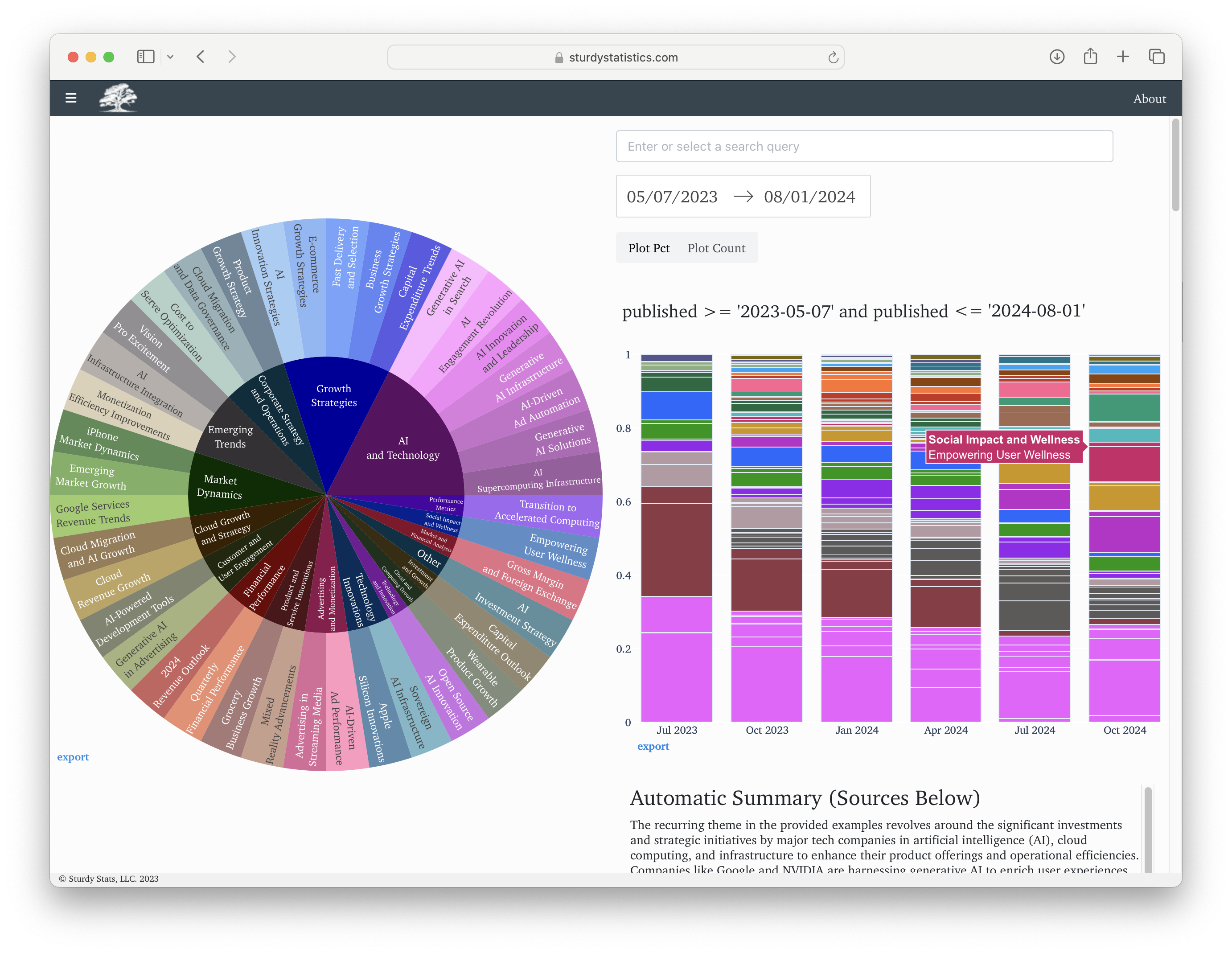The height and width of the screenshot is (953, 1232).
Task: Open a new tab with plus icon
Action: click(x=1122, y=57)
